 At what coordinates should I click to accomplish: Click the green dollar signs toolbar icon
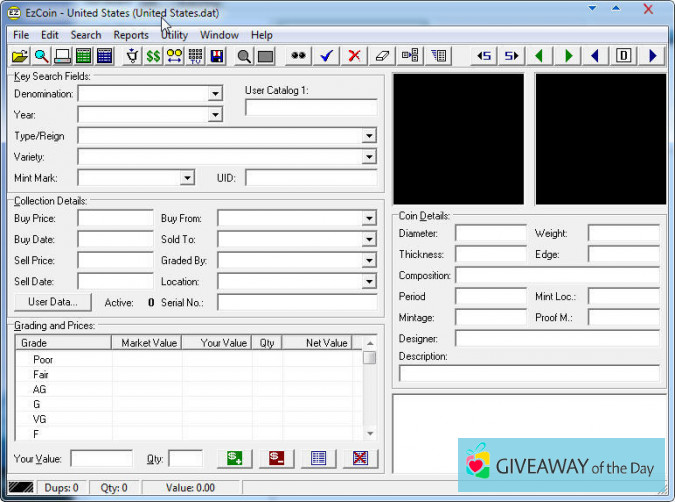pos(153,56)
